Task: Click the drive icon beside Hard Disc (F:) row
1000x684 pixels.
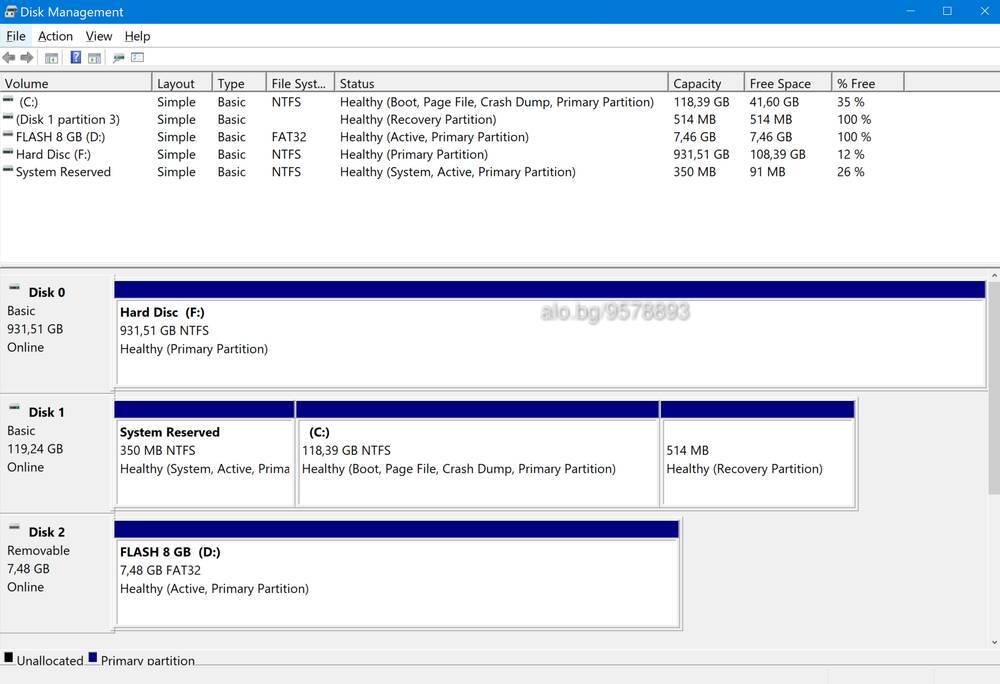Action: click(8, 152)
